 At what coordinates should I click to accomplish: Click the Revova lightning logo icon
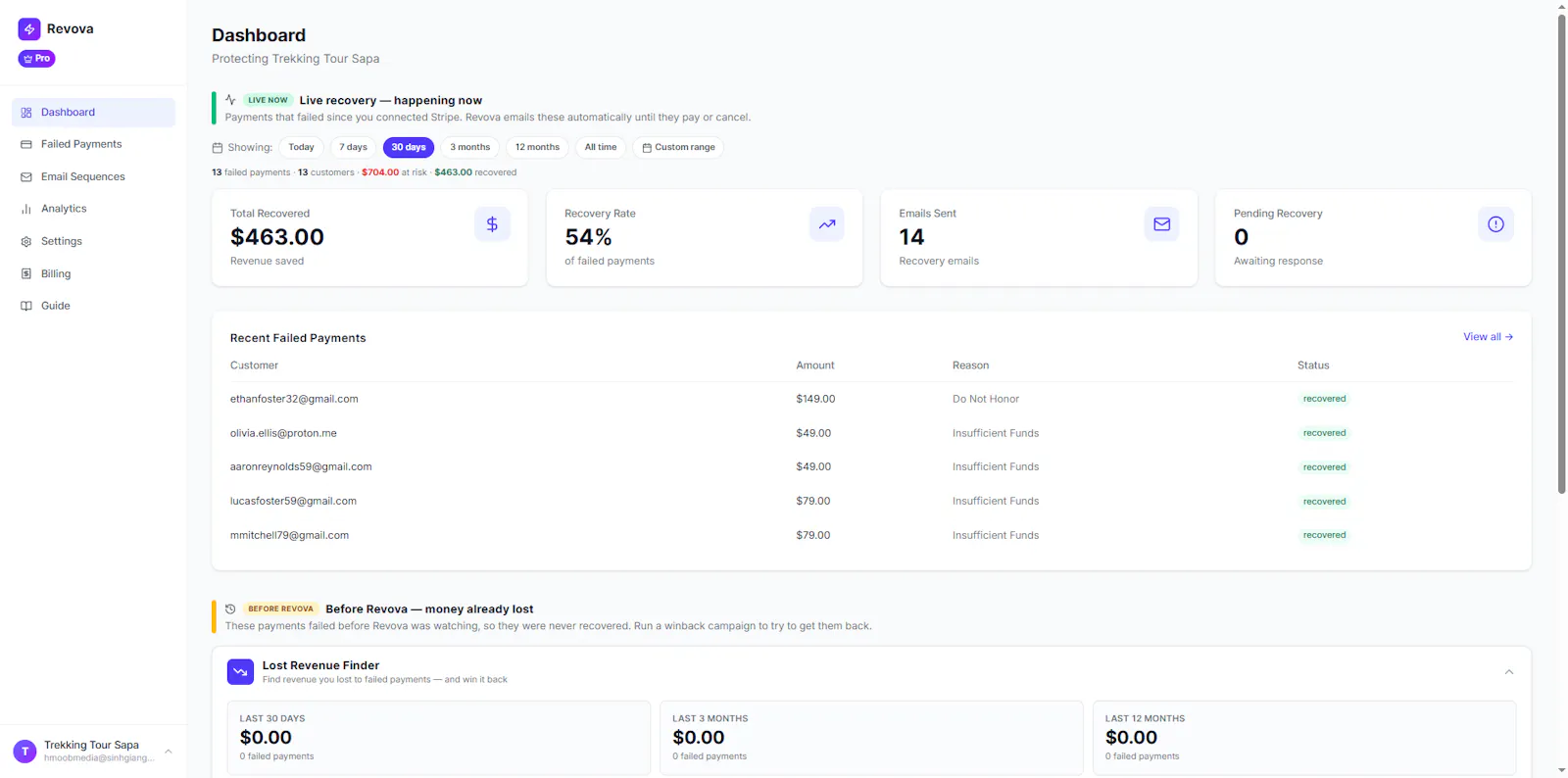(29, 29)
